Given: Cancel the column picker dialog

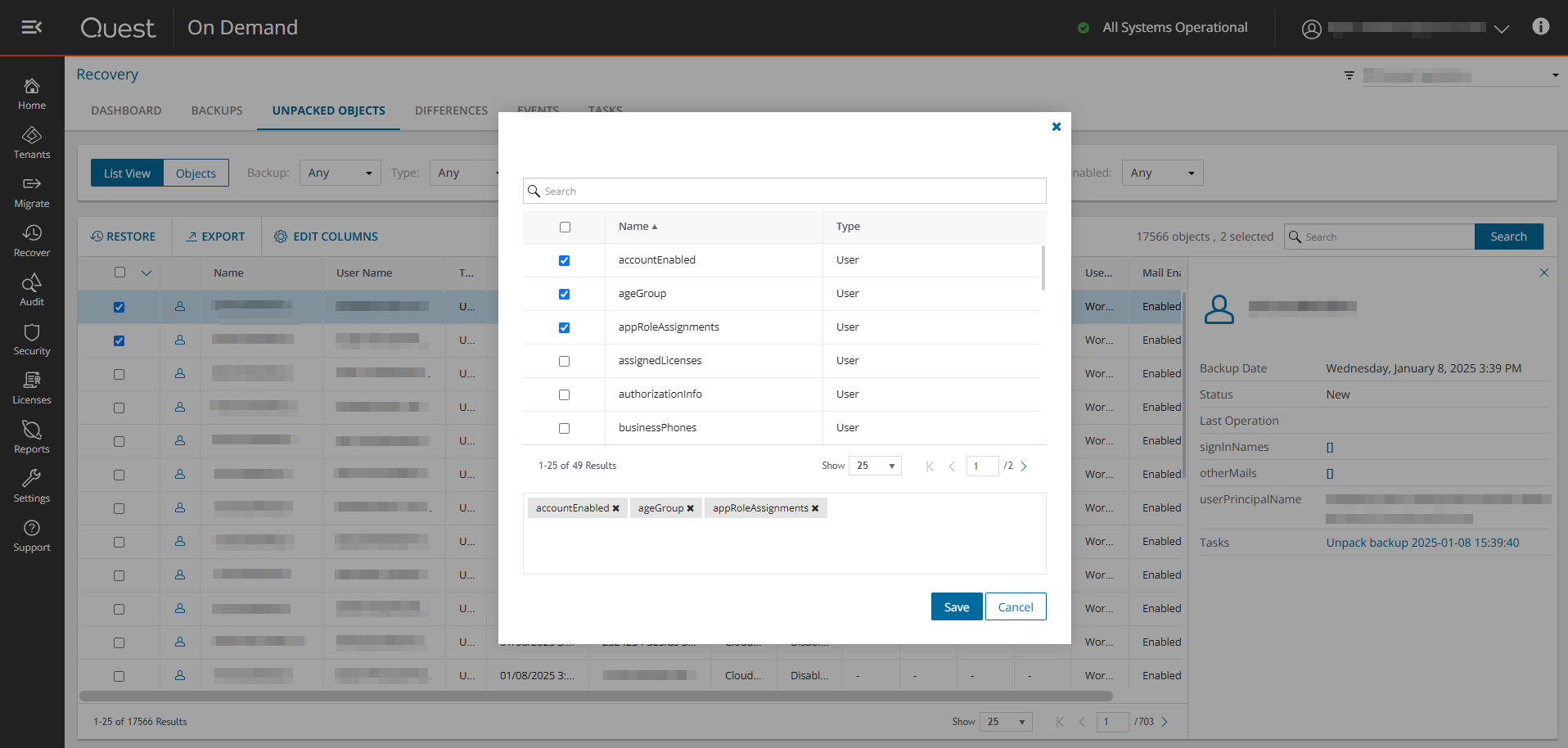Looking at the screenshot, I should point(1016,606).
